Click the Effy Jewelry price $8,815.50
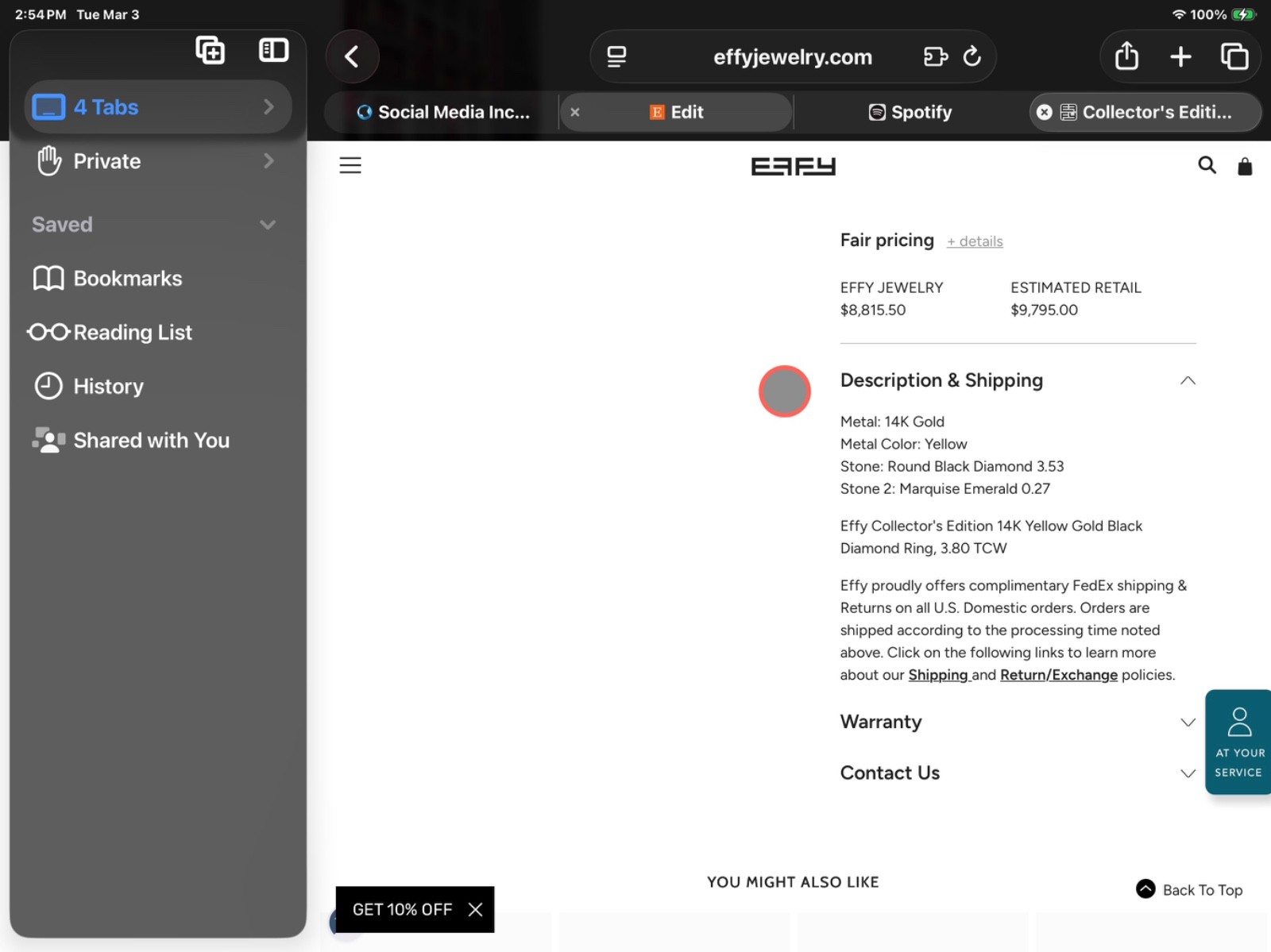1271x952 pixels. (x=873, y=310)
